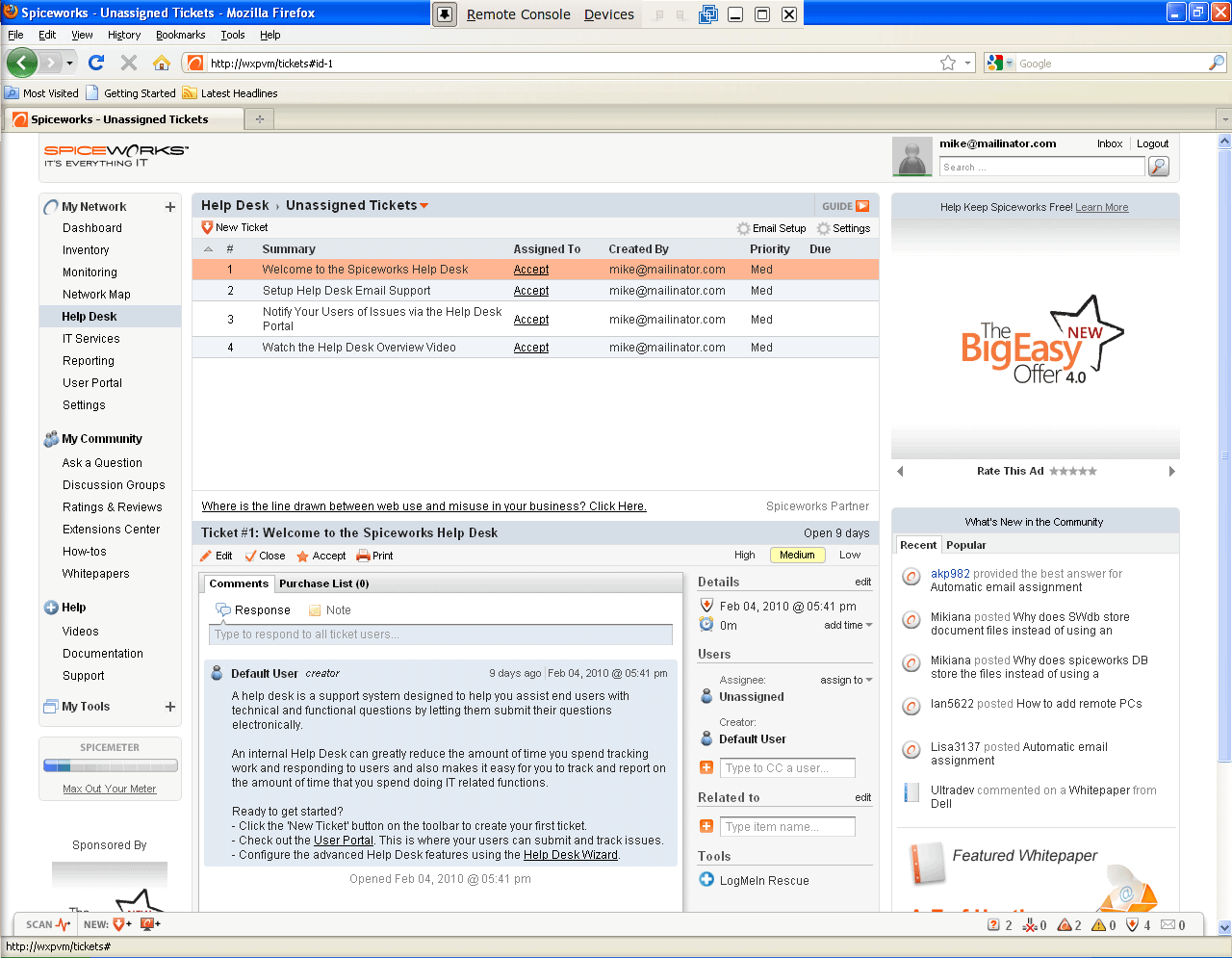Open help desk Settings gear icon
This screenshot has height=958, width=1232.
tap(823, 229)
